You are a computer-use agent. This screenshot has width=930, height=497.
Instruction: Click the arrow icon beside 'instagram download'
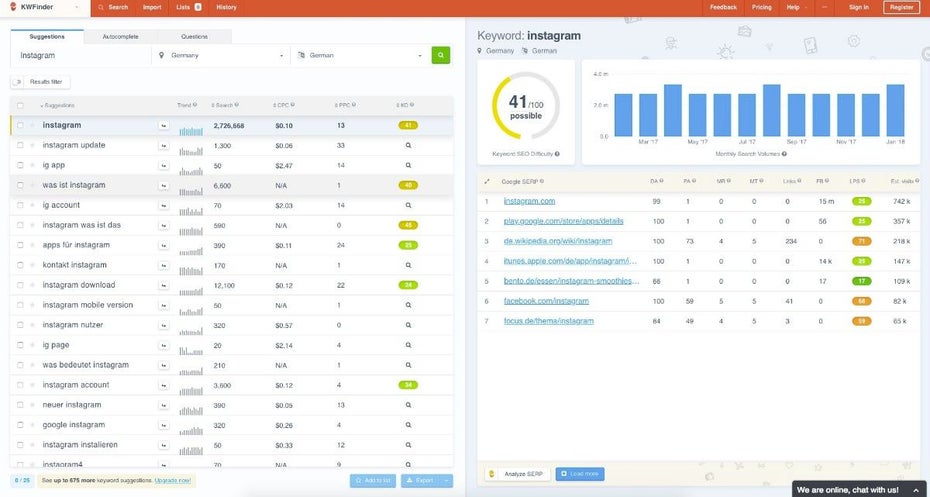pos(163,285)
